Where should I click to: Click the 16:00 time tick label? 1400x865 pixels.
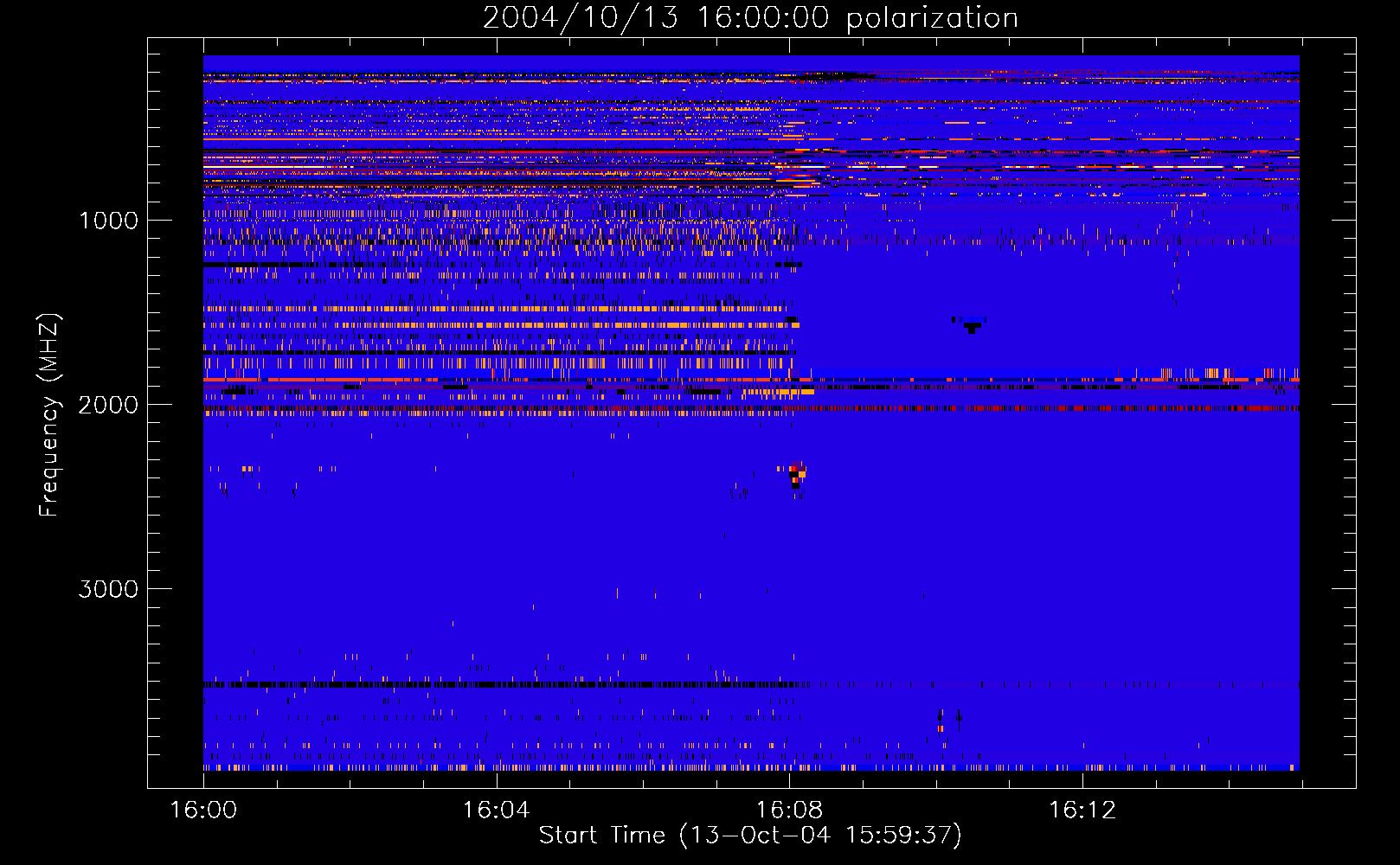203,810
